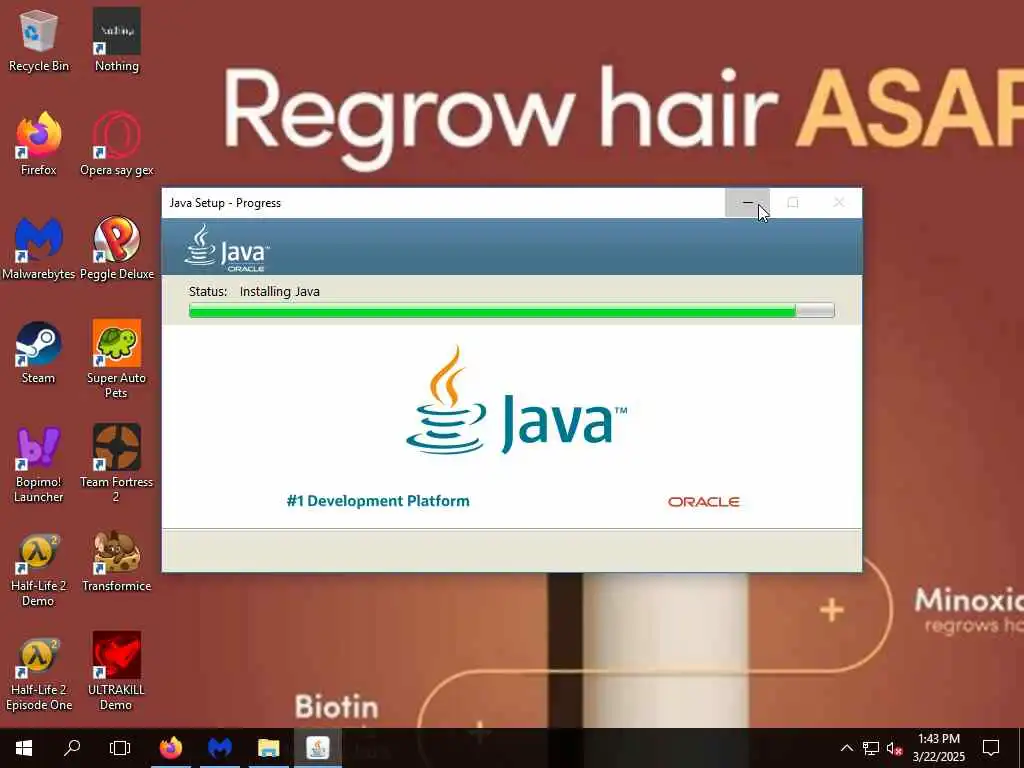The height and width of the screenshot is (768, 1024).
Task: Open the Recycle Bin desktop icon
Action: [x=39, y=40]
